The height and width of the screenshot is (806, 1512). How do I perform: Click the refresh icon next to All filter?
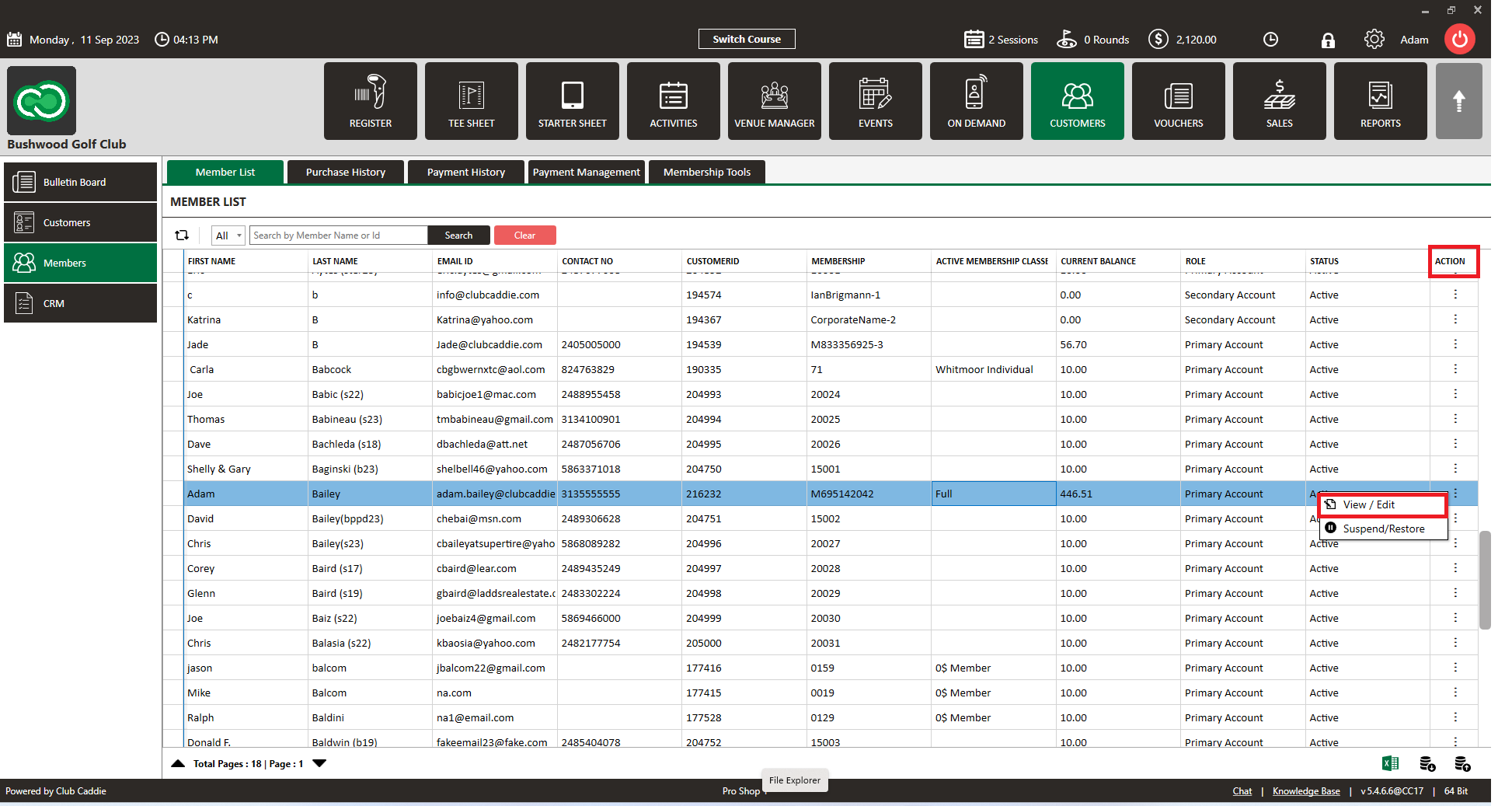point(182,235)
